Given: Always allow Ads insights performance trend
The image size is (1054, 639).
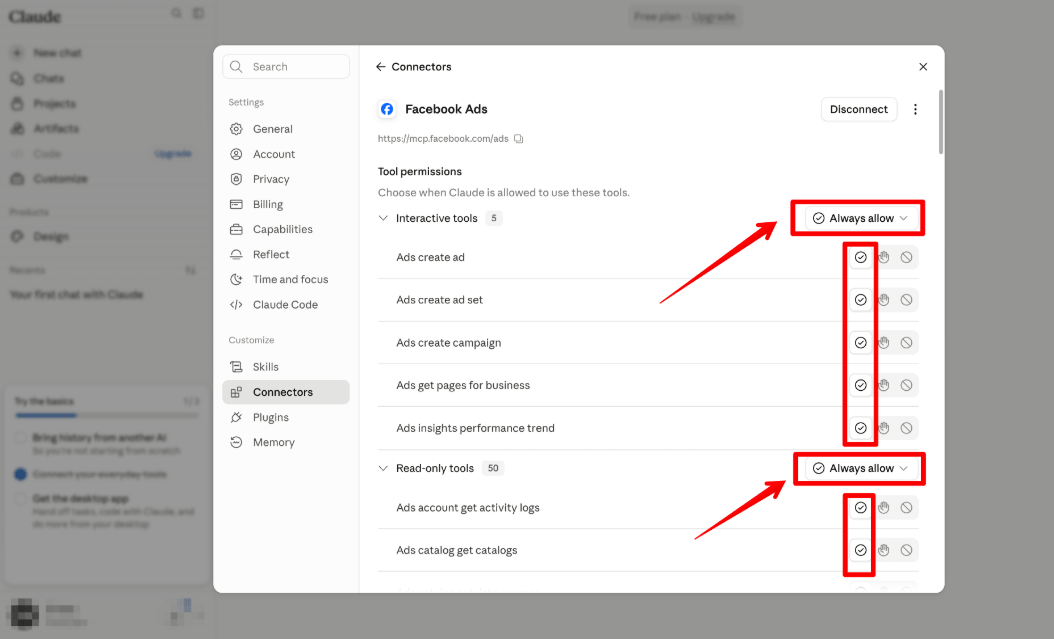Looking at the screenshot, I should click(860, 428).
